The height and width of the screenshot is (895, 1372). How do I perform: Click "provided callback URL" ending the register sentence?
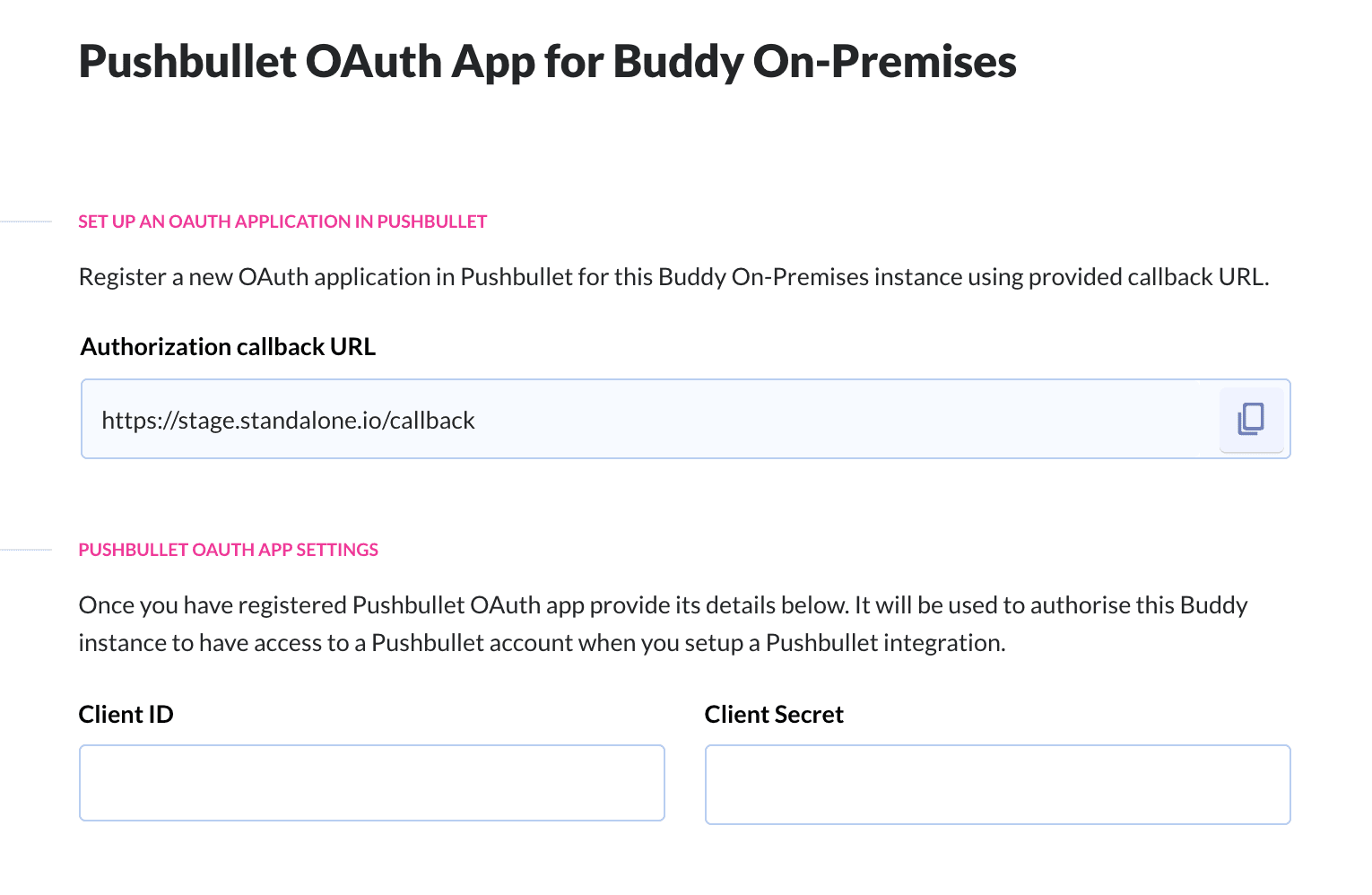pyautogui.click(x=1148, y=277)
